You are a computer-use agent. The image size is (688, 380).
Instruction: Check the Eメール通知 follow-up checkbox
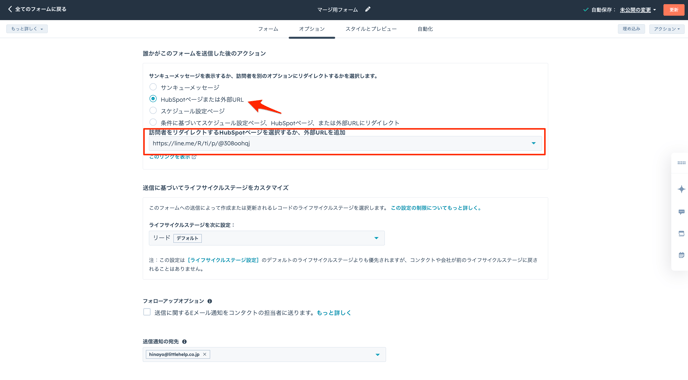tap(147, 312)
